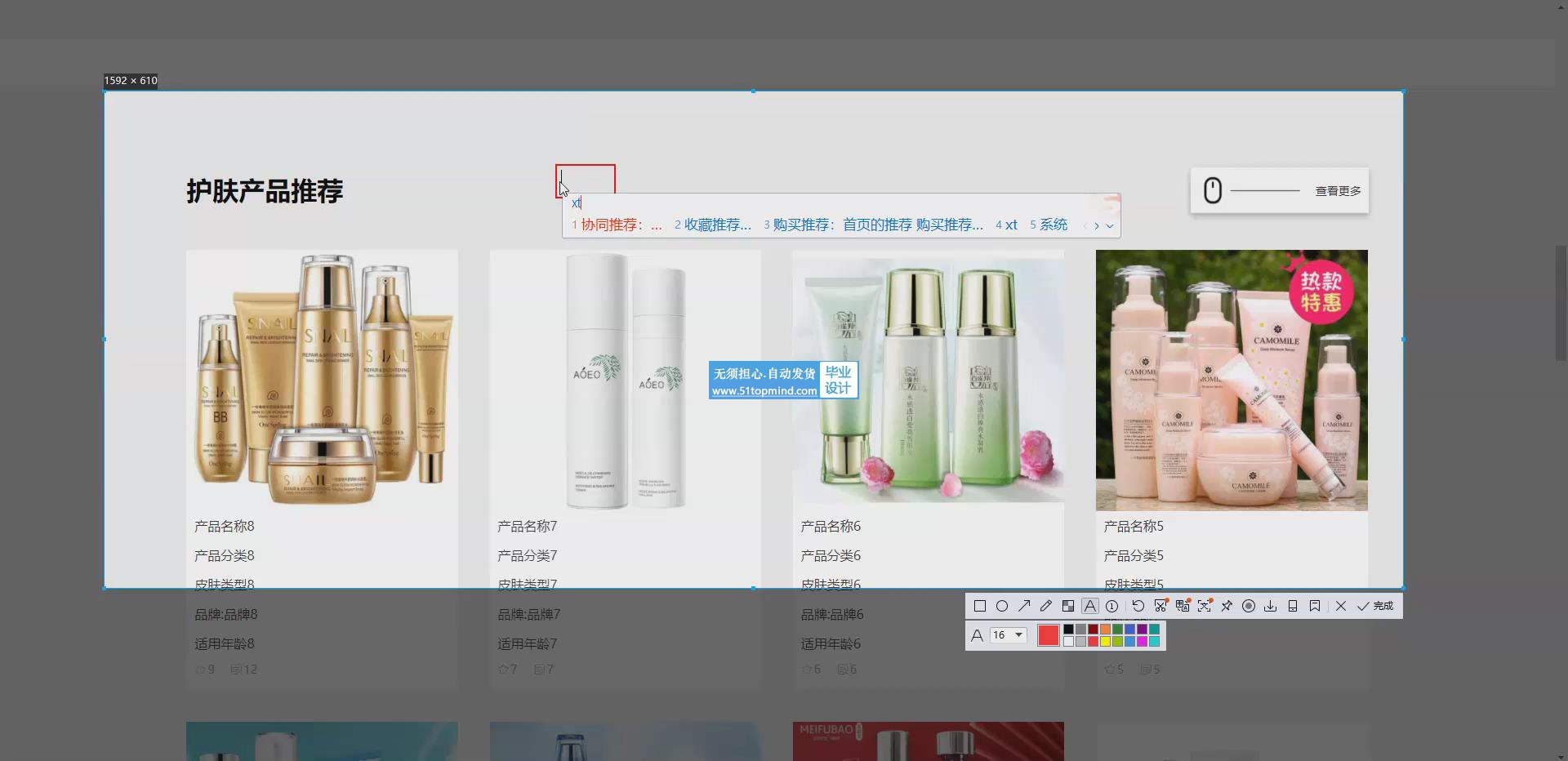The image size is (1568, 761).
Task: Expand the IME candidate list chevron
Action: (x=1110, y=226)
